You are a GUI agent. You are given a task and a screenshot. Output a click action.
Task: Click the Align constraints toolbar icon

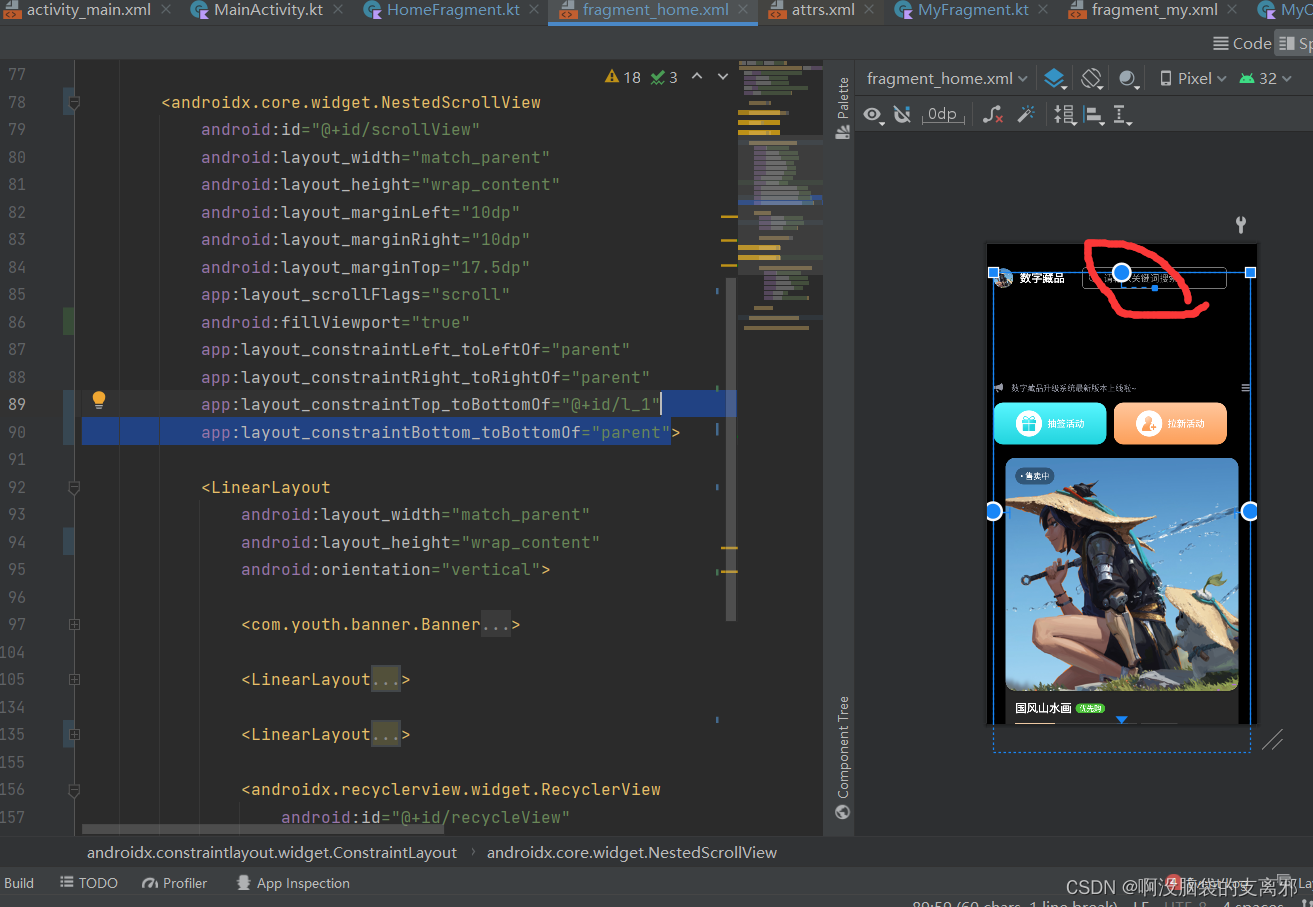1094,115
